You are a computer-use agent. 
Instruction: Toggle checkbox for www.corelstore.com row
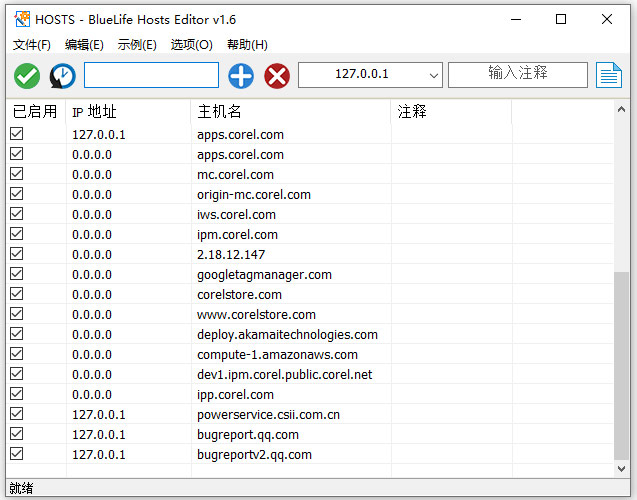[x=17, y=314]
